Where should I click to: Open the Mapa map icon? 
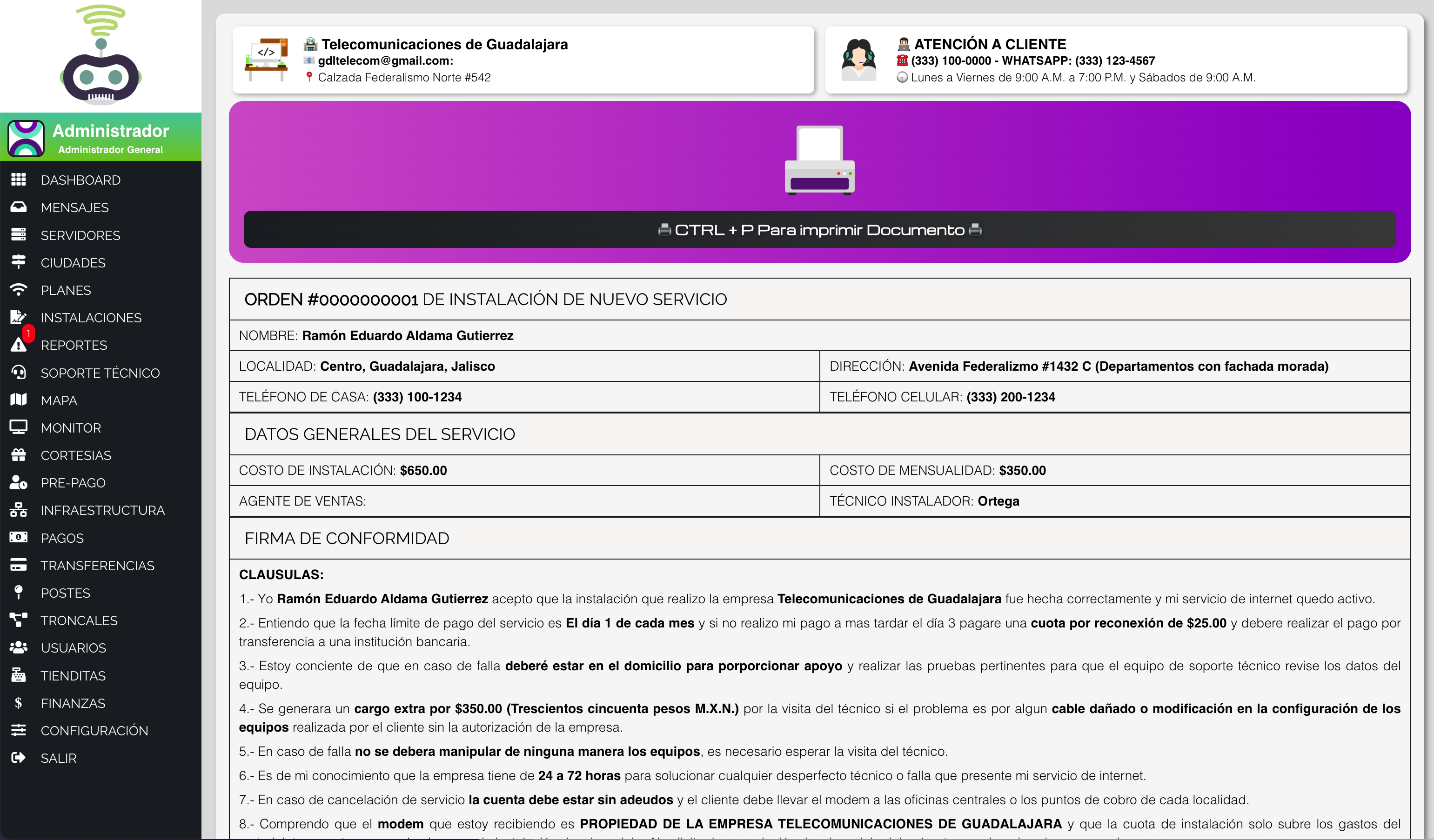[x=18, y=400]
